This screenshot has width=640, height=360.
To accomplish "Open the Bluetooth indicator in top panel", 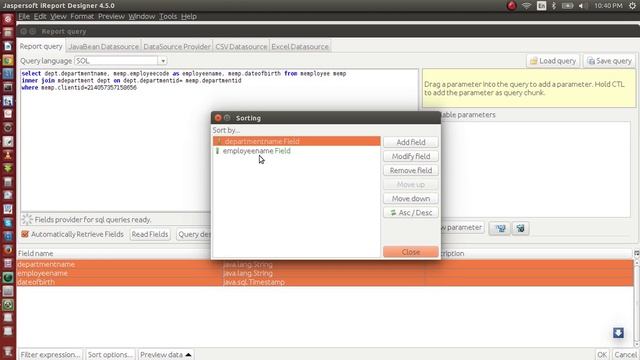I will pos(554,6).
